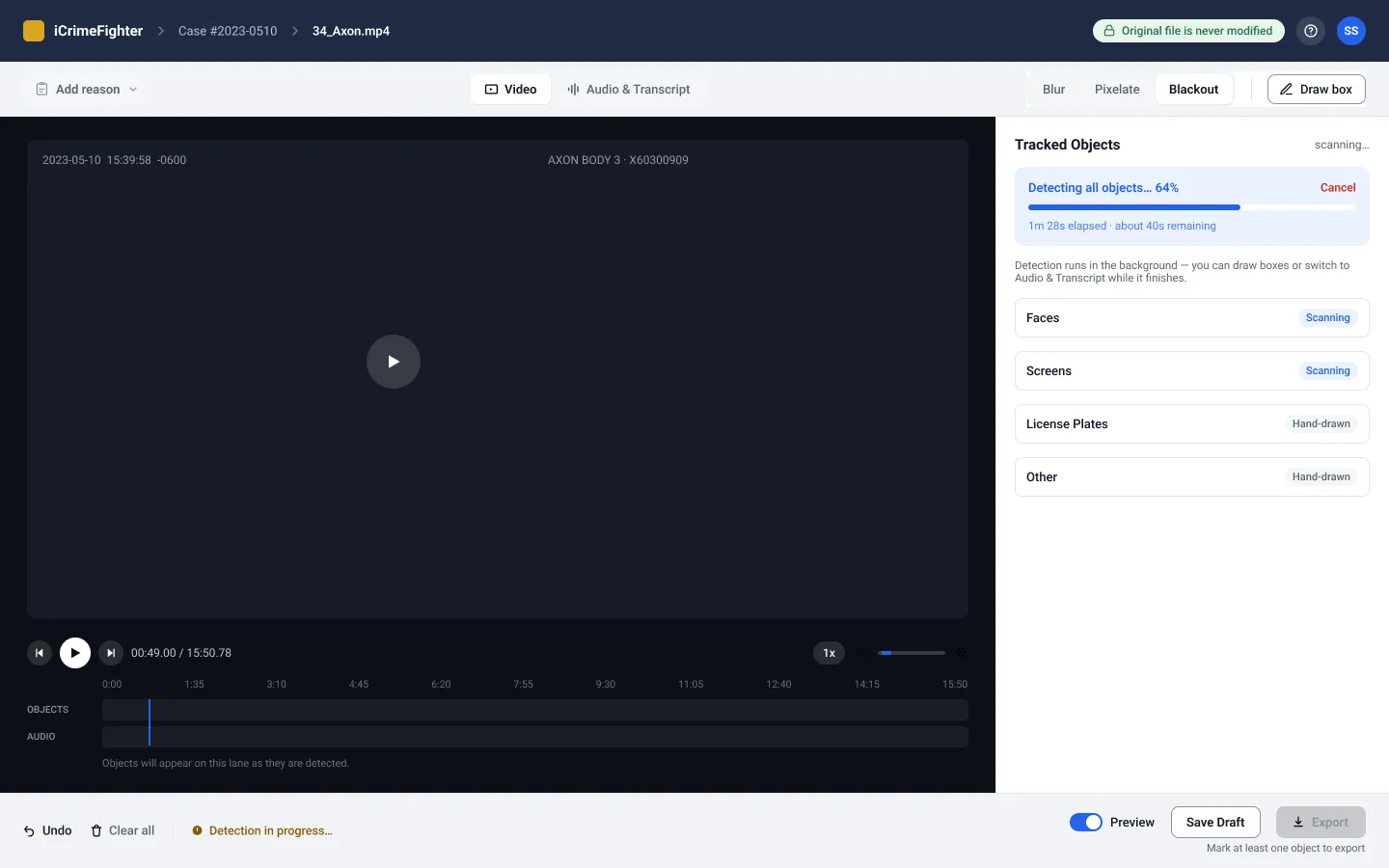The width and height of the screenshot is (1389, 868).
Task: Save the redaction draft
Action: click(1215, 823)
